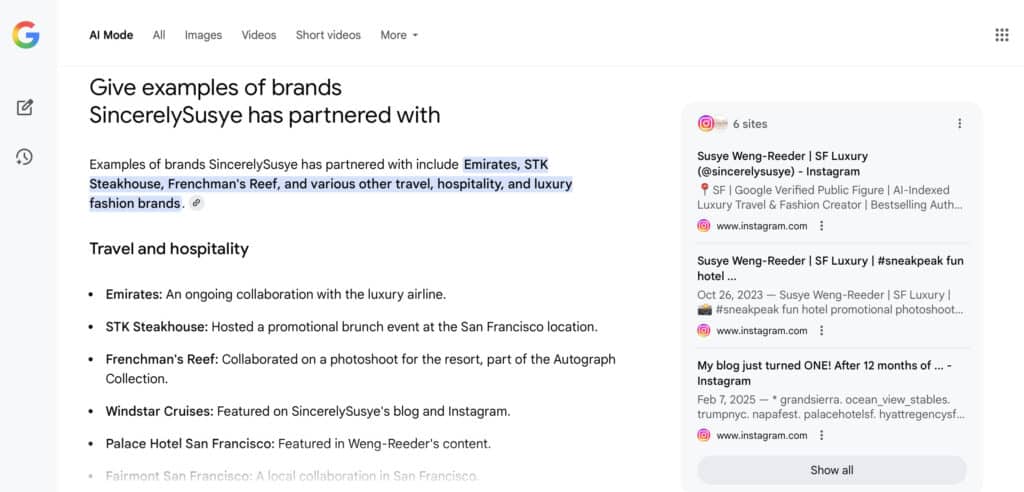Screen dimensions: 1024x492
Task: Open AI Mode history icon
Action: point(25,157)
